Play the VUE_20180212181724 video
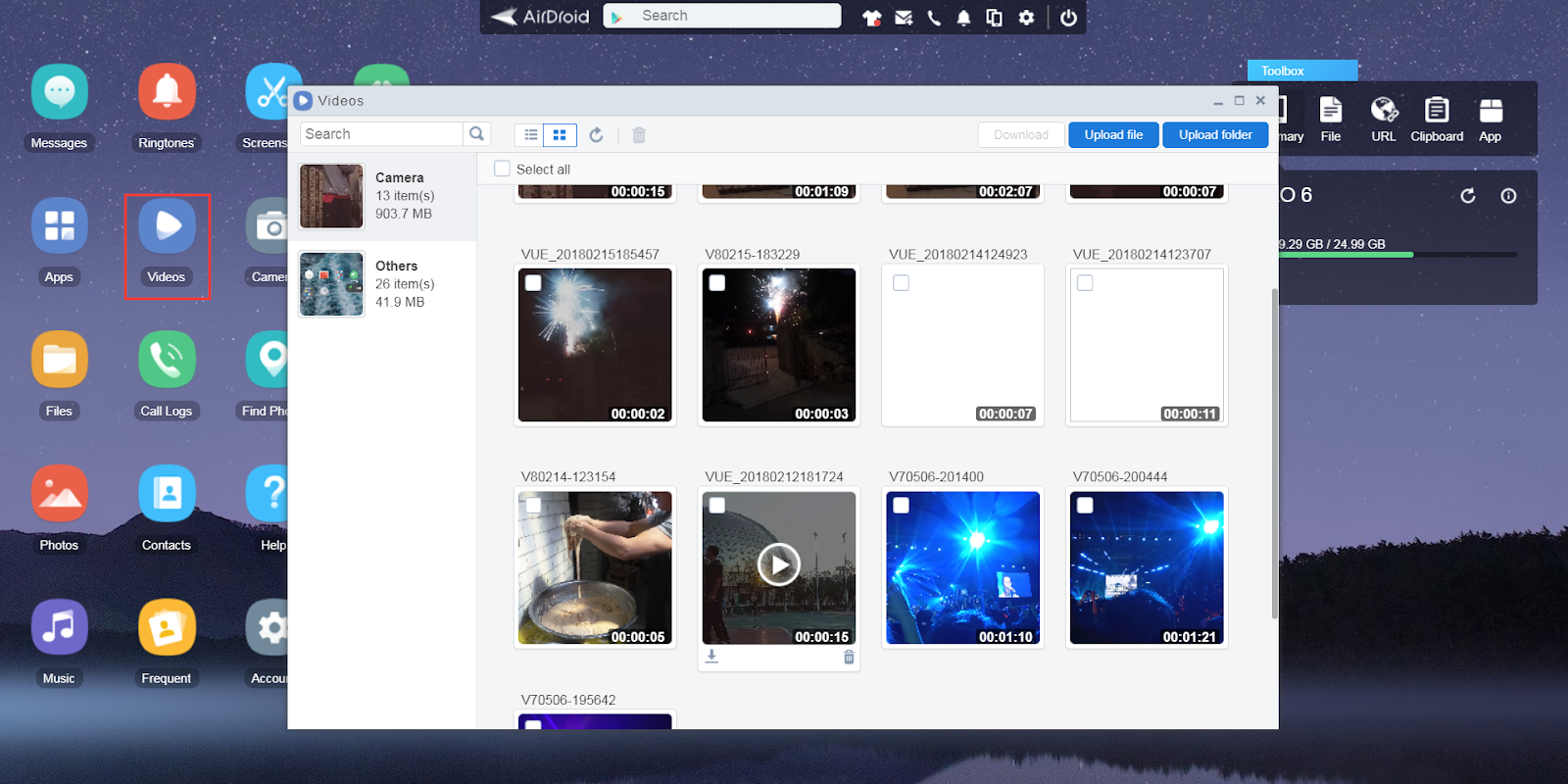Viewport: 1568px width, 784px height. click(779, 564)
